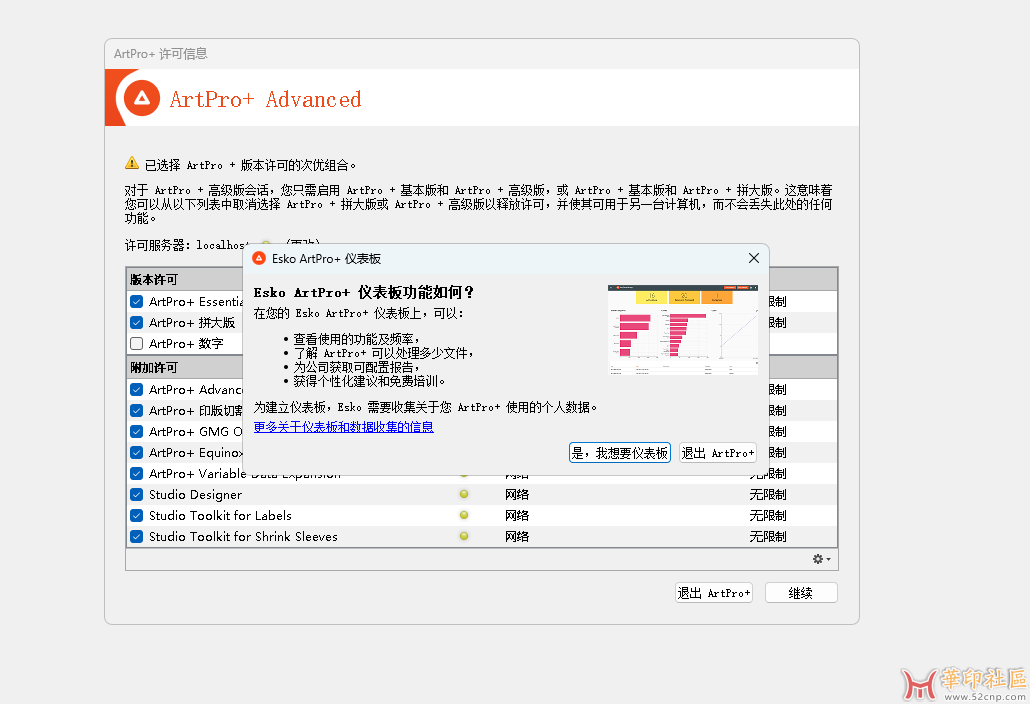Select the 附加许可 section header
The image size is (1030, 704).
point(153,368)
